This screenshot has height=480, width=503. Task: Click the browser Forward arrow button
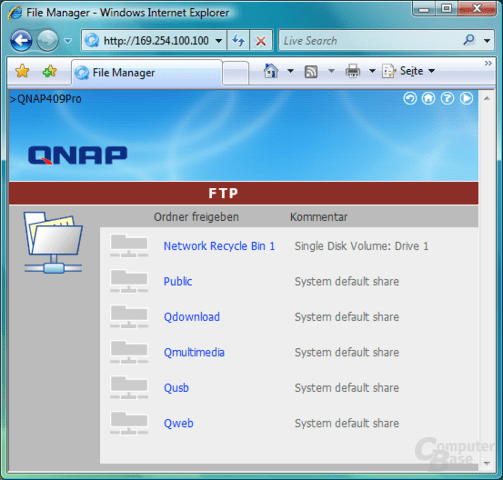(48, 41)
